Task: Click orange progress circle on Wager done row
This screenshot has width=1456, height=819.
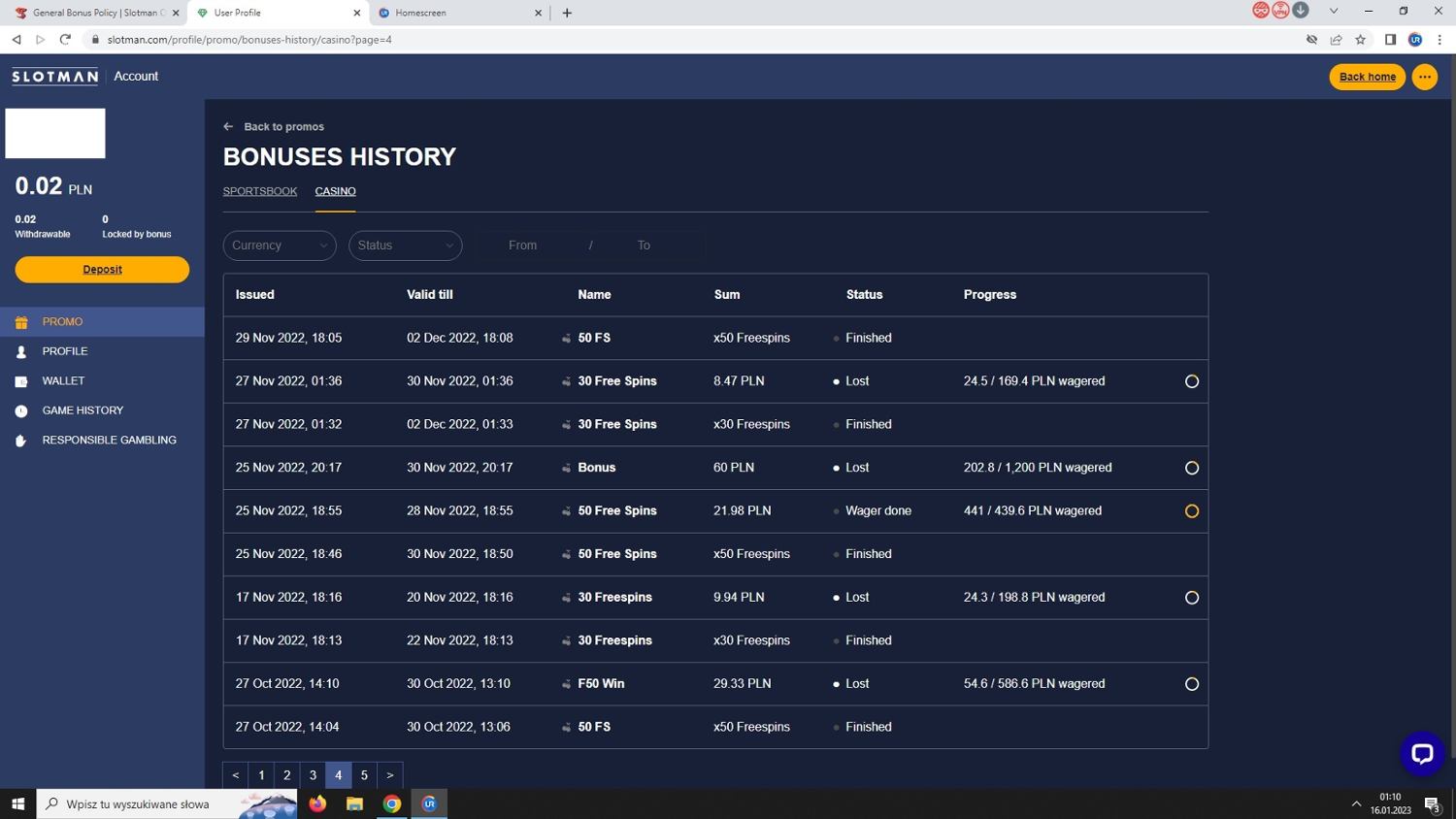Action: click(1191, 511)
